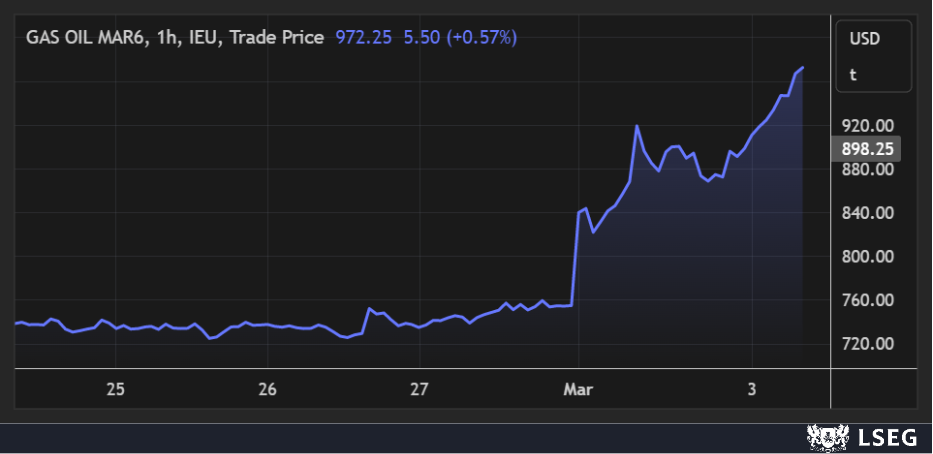Click the latest endpoint of the price line

[803, 68]
